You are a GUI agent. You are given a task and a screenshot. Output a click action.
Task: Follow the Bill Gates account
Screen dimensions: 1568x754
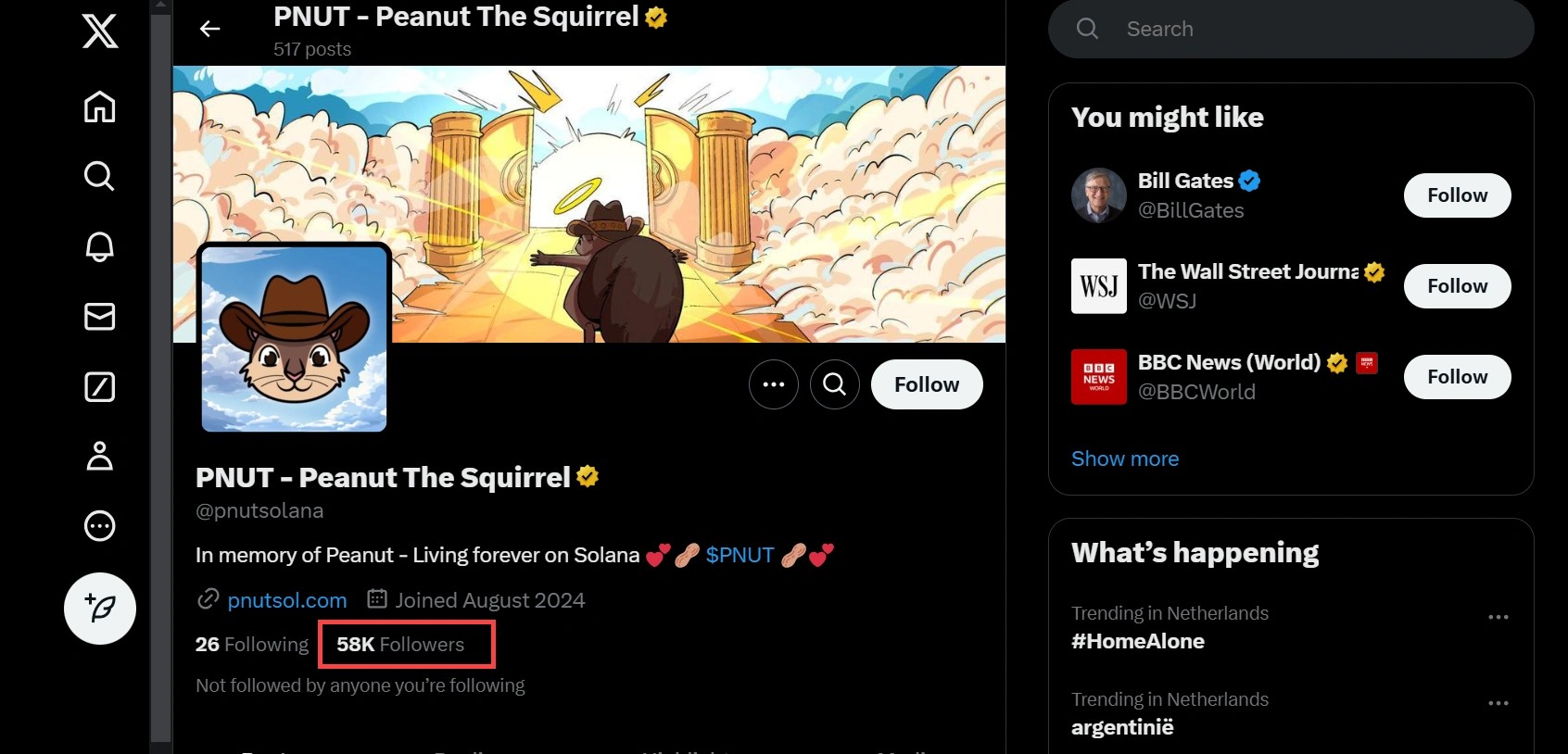click(x=1457, y=195)
